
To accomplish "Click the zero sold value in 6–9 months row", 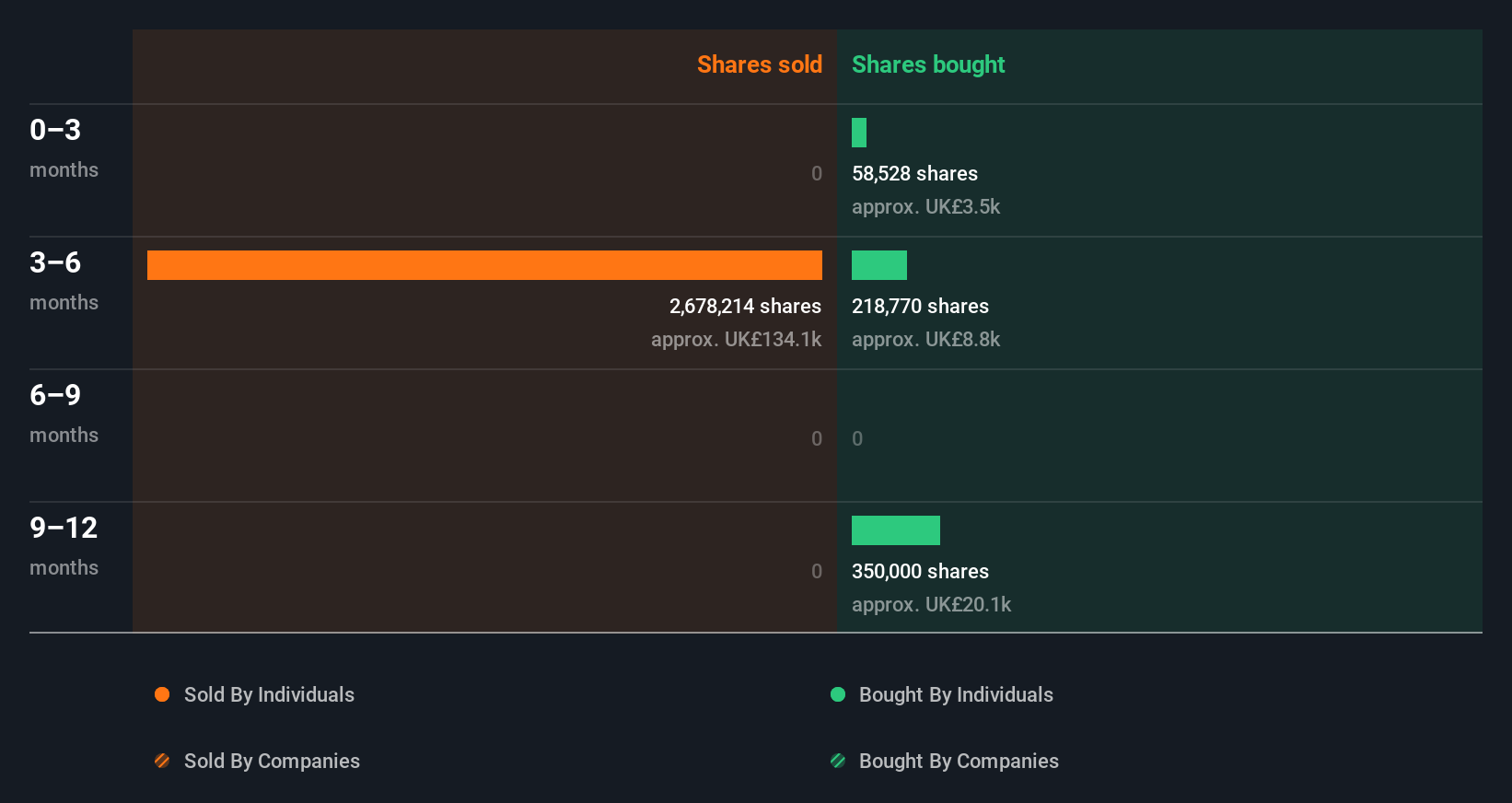I will point(817,438).
